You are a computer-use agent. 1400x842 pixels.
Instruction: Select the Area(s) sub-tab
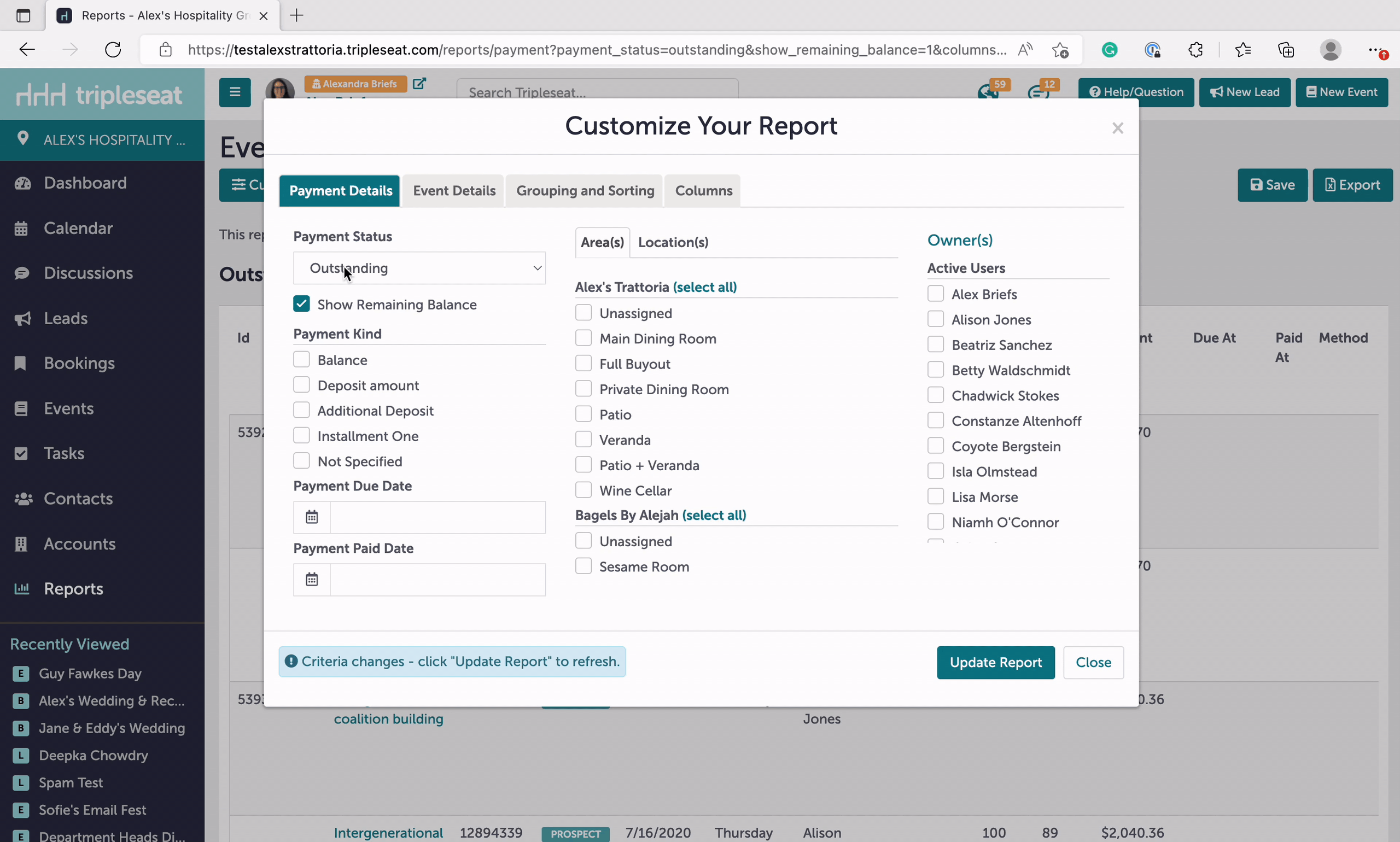click(x=602, y=242)
